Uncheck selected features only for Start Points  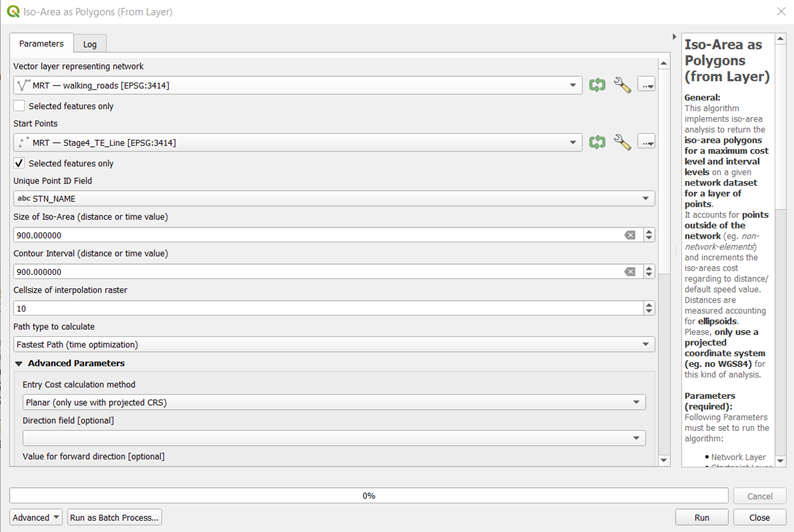(20, 163)
